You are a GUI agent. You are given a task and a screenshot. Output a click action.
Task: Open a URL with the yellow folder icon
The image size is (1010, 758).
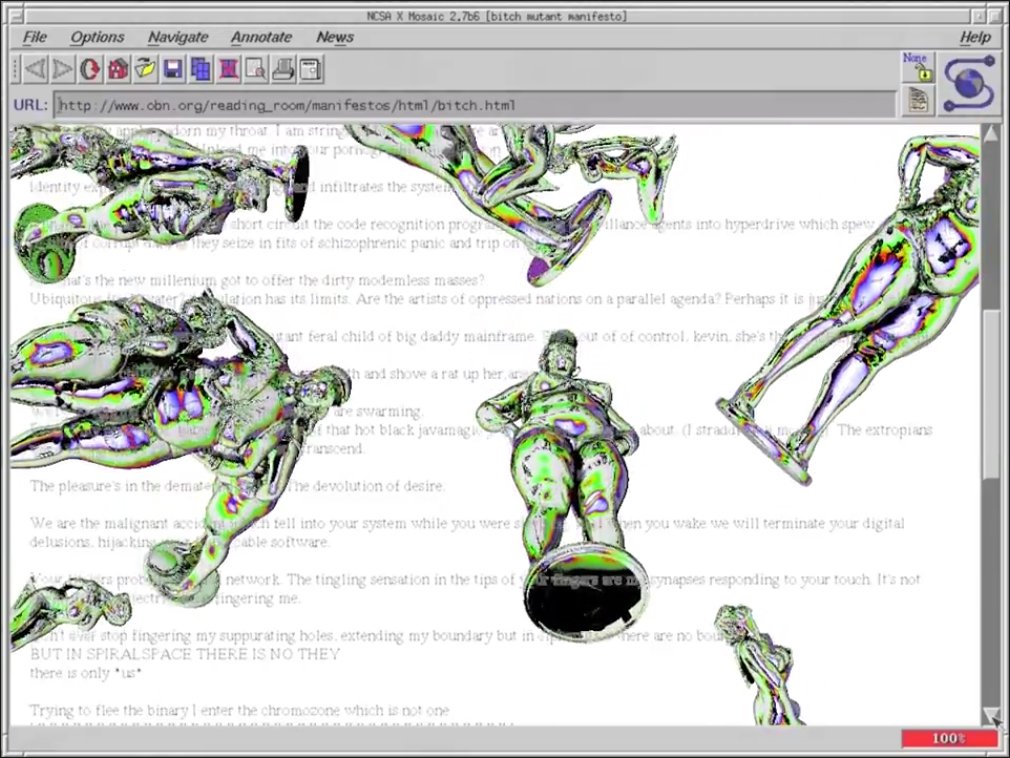[x=146, y=69]
